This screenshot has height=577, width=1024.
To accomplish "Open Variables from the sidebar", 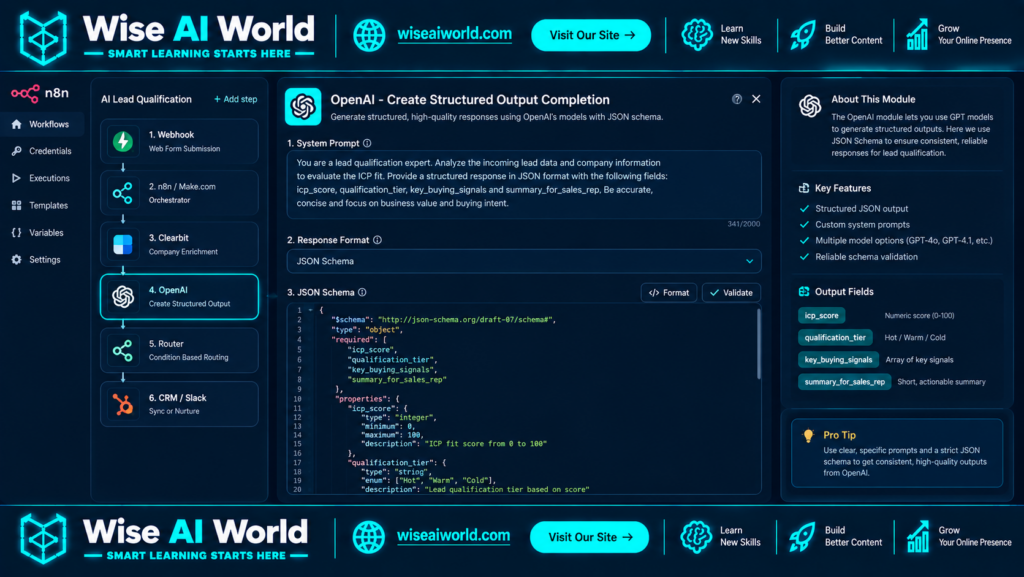I will 38,232.
